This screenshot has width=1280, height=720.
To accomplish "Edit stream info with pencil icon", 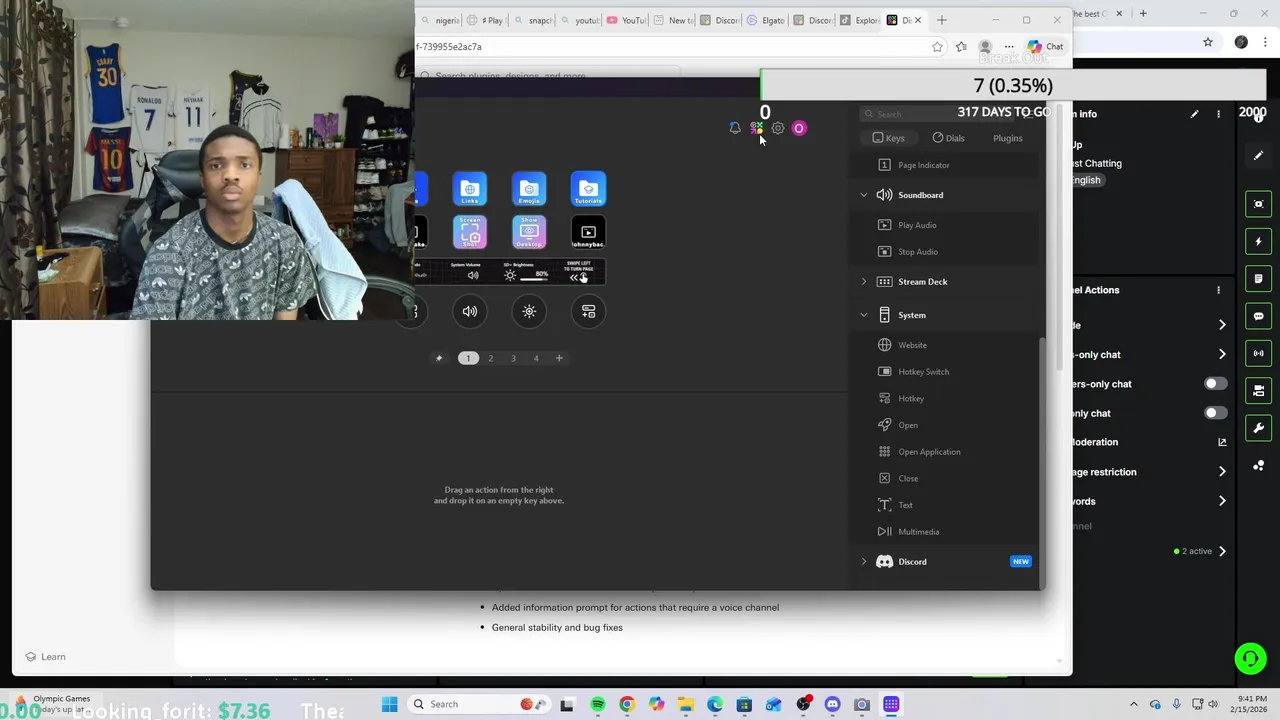I will click(1194, 114).
